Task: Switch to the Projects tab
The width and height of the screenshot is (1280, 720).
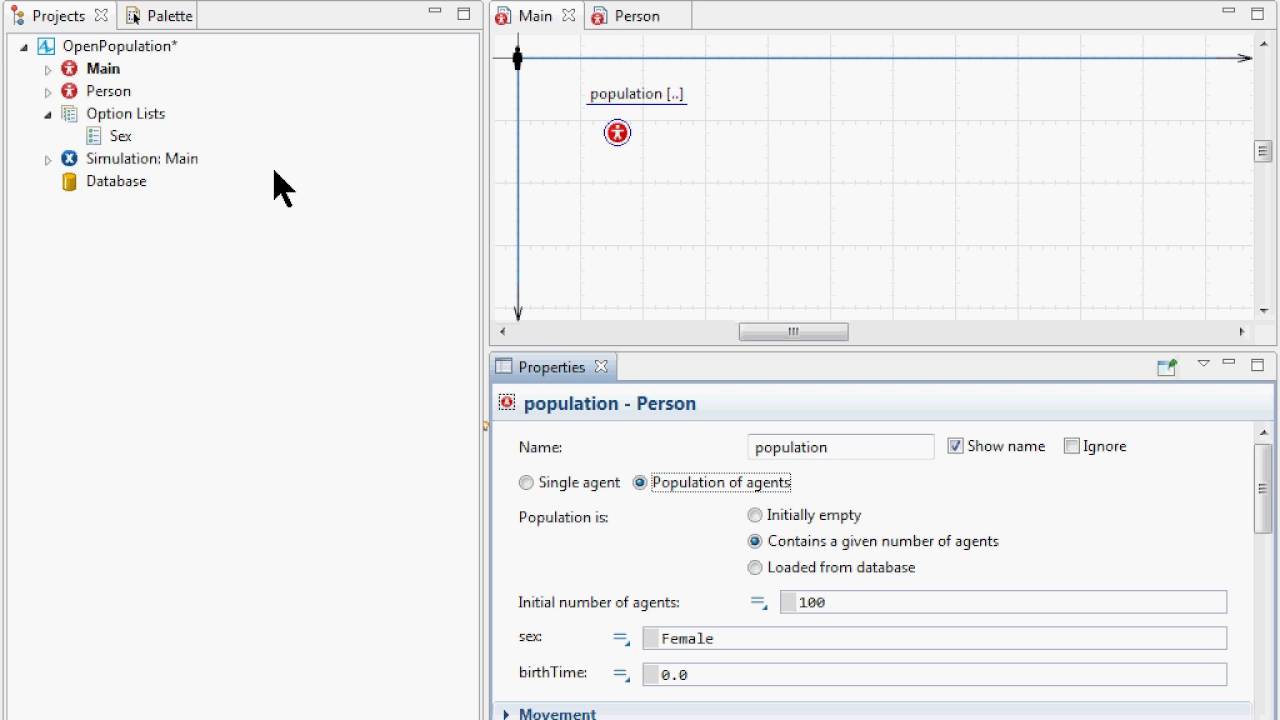Action: click(x=58, y=16)
